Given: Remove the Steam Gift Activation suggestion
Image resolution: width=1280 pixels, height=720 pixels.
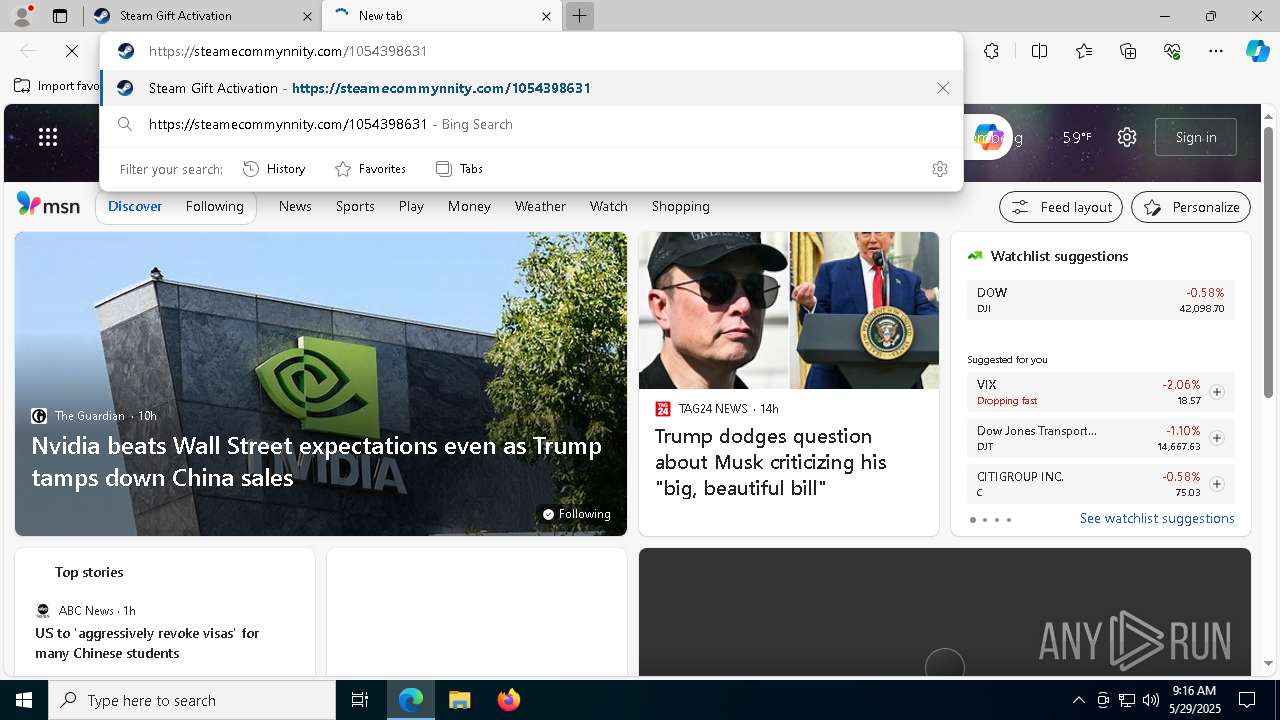Looking at the screenshot, I should tap(942, 88).
